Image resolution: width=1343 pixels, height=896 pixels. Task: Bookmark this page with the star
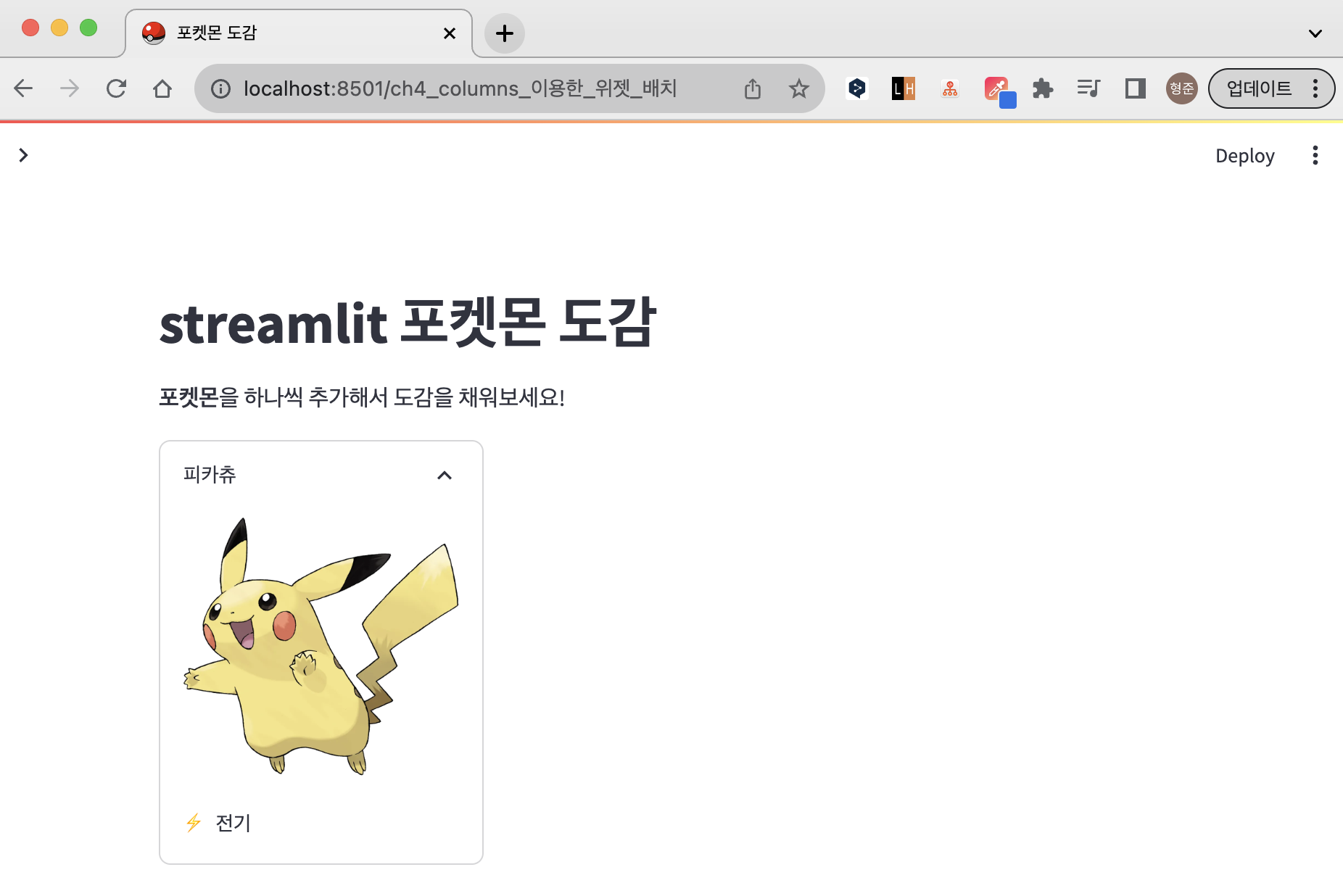click(x=798, y=88)
